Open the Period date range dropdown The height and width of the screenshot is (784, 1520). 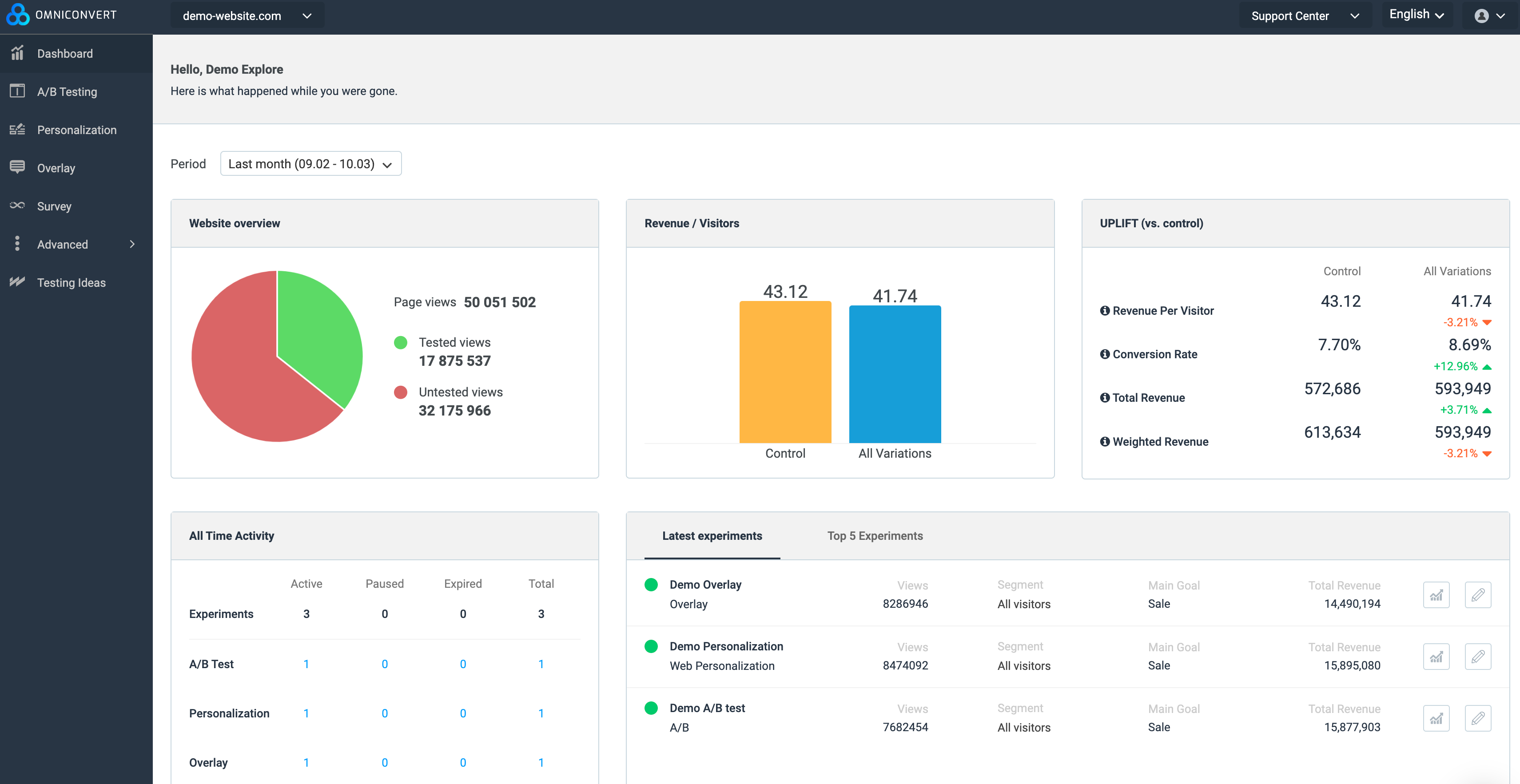[310, 163]
